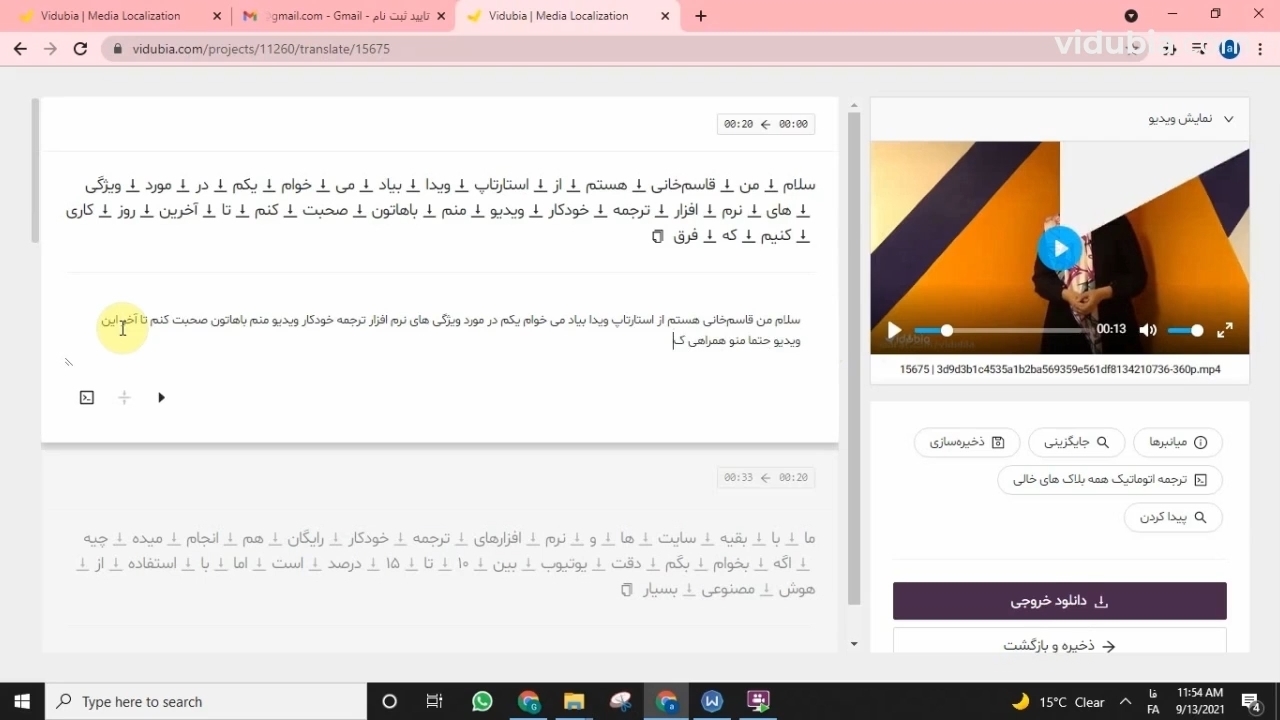The image size is (1280, 720).
Task: Switch to the Gmail tab
Action: point(336,16)
